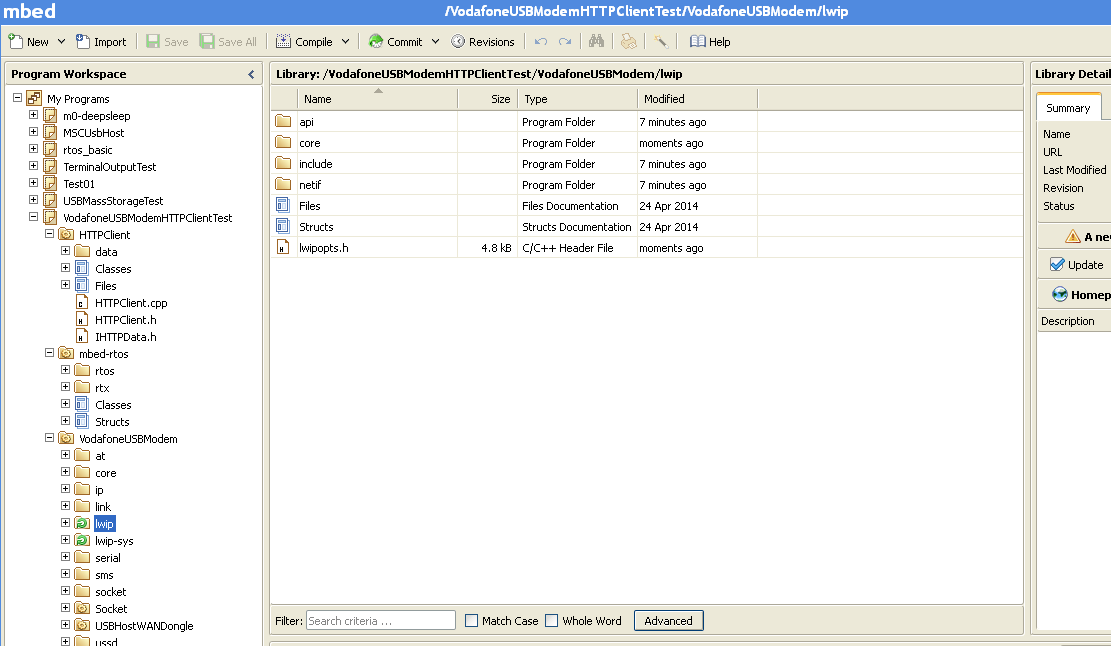1111x648 pixels.
Task: Collapse the HTTPClient library node
Action: click(x=50, y=234)
